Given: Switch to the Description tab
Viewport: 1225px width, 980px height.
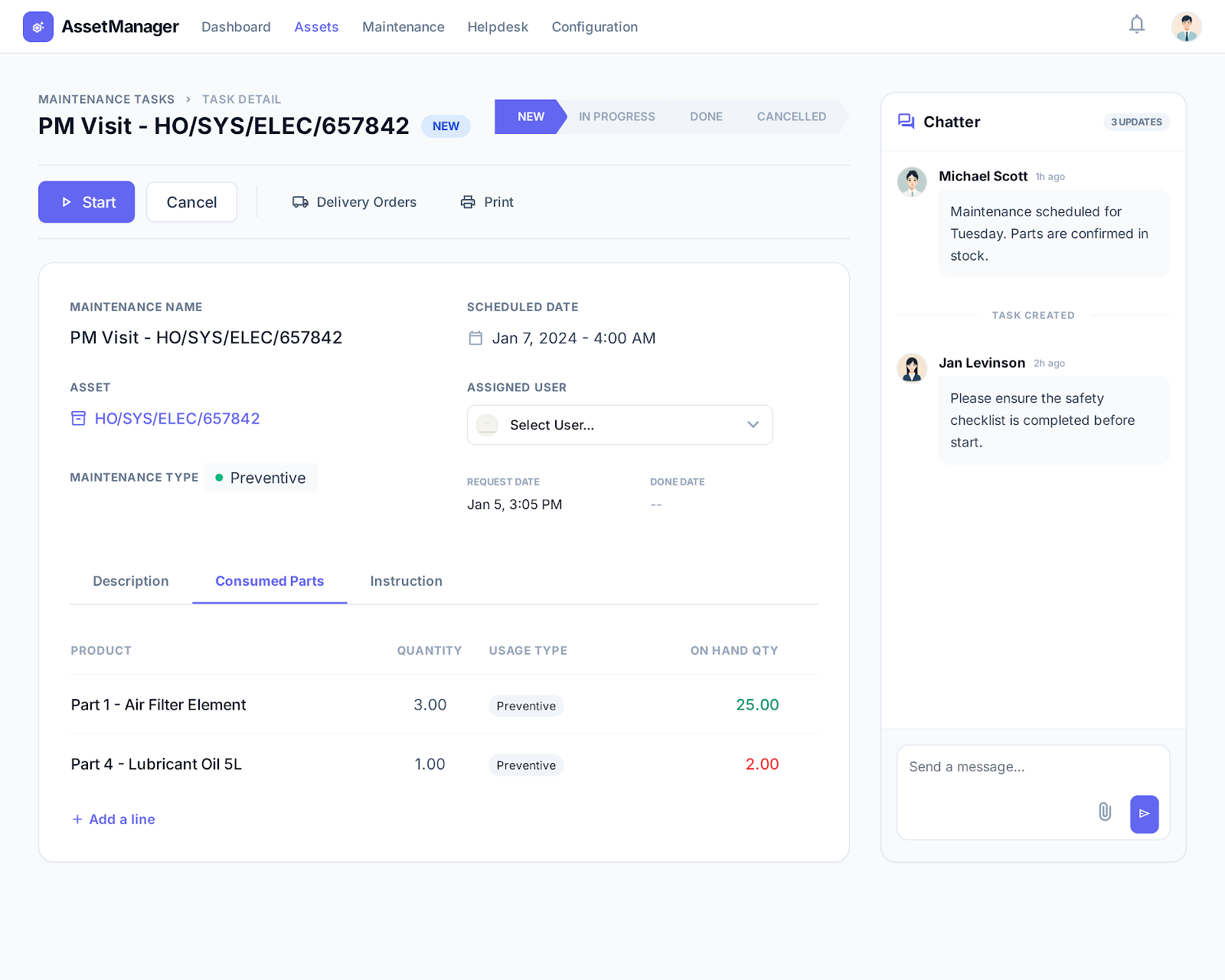Looking at the screenshot, I should tap(131, 581).
